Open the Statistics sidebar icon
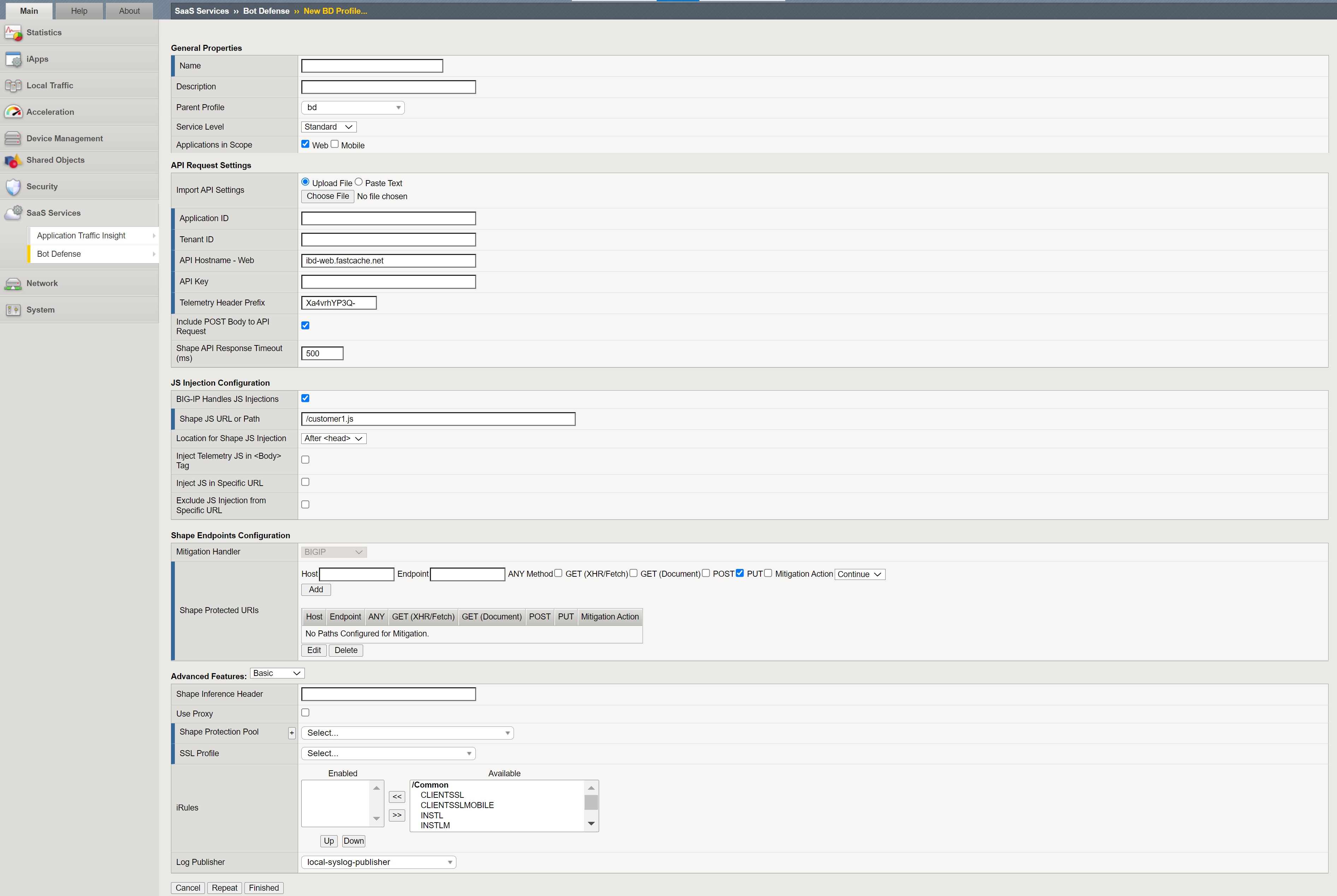The width and height of the screenshot is (1337, 896). (x=13, y=32)
